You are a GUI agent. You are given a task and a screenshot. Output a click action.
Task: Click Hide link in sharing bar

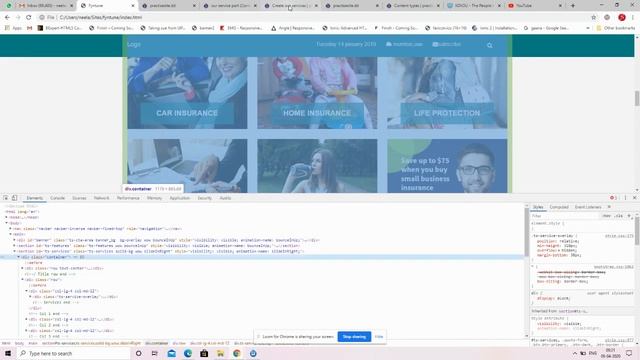click(x=379, y=337)
